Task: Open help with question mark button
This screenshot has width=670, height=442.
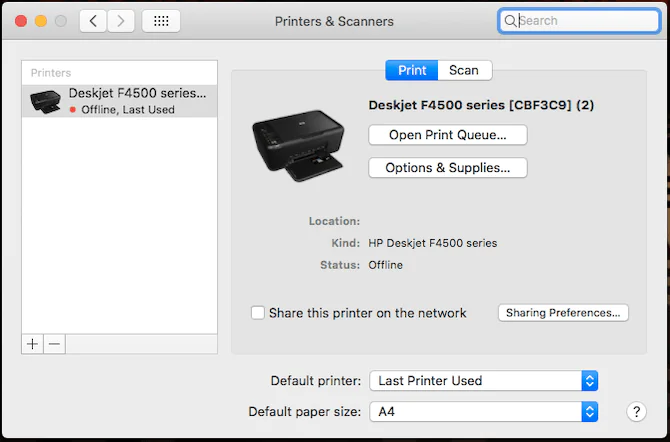Action: (x=636, y=411)
